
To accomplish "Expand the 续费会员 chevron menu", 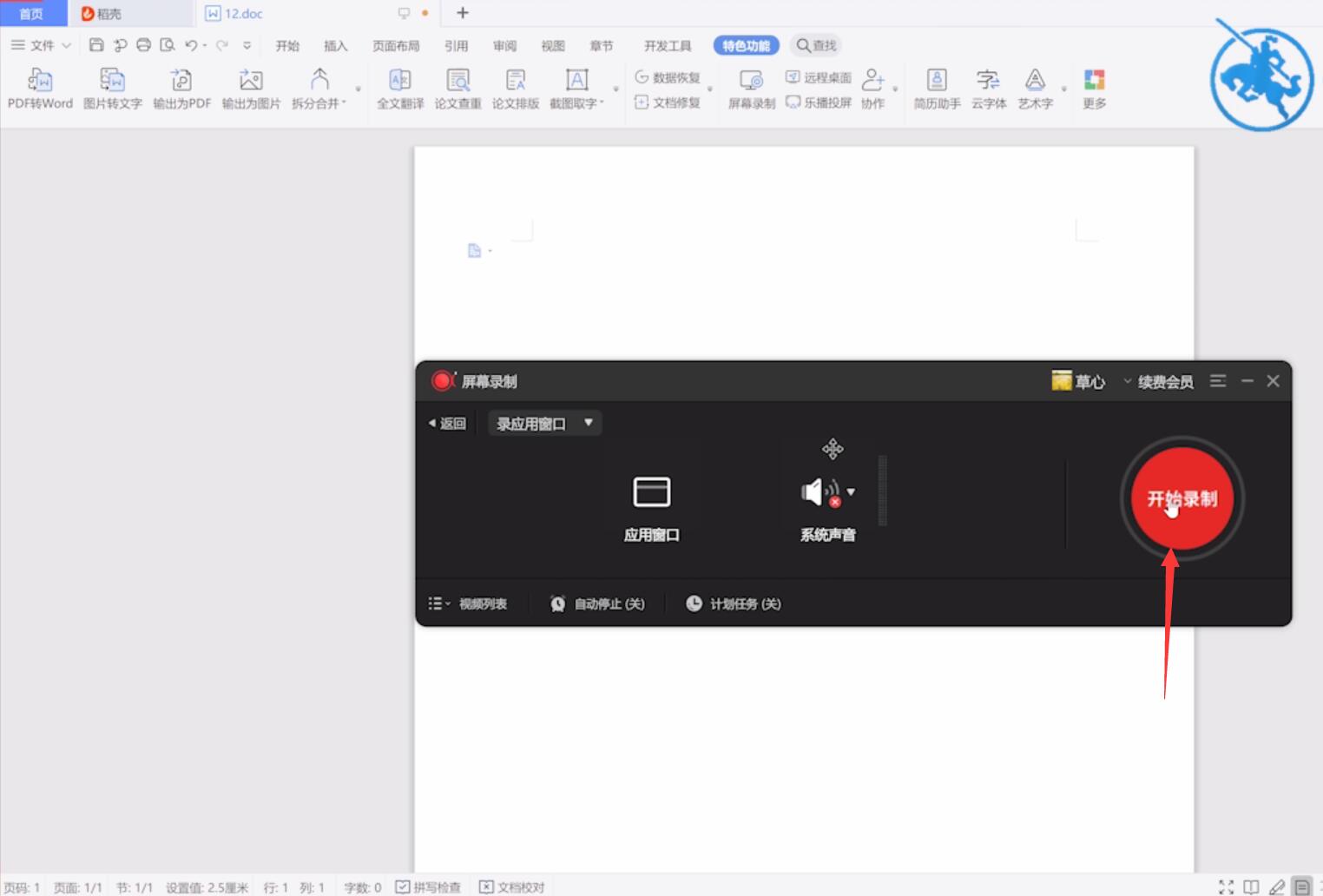I will point(1127,381).
